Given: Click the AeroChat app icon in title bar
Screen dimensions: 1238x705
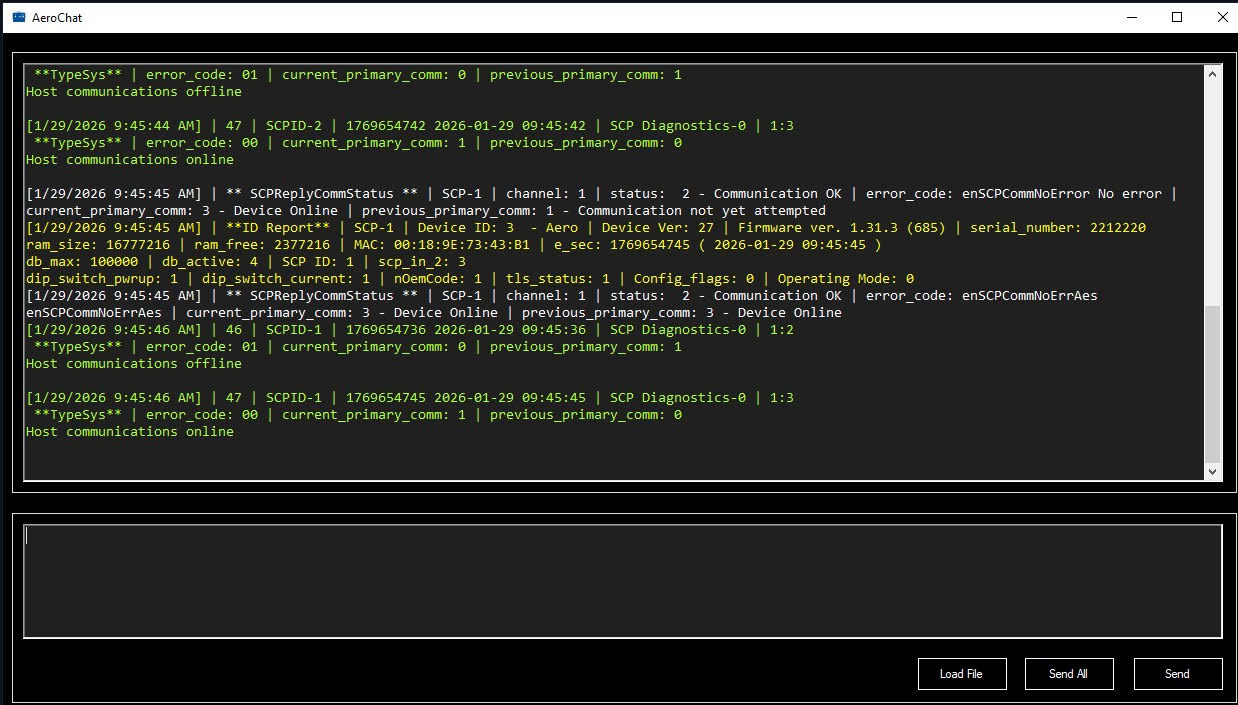Looking at the screenshot, I should pos(18,17).
